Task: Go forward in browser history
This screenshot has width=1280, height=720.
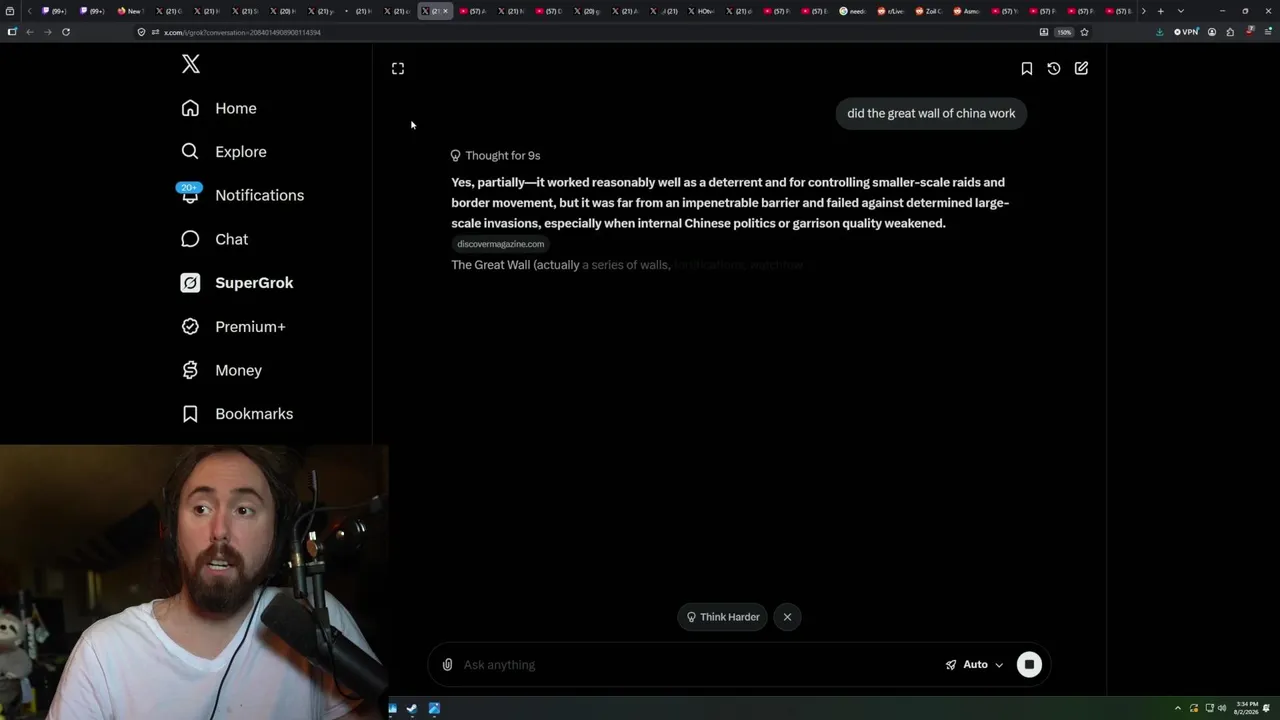Action: point(47,32)
